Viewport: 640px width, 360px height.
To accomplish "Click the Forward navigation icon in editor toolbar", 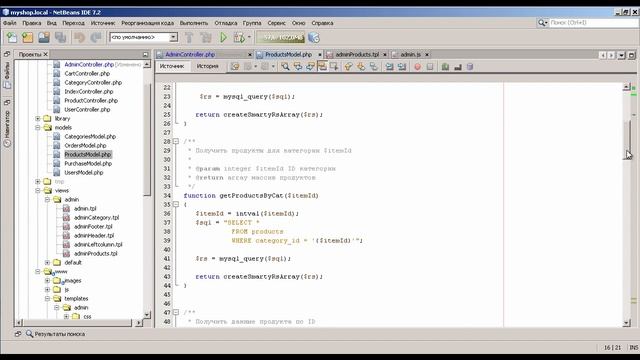I will pos(265,67).
